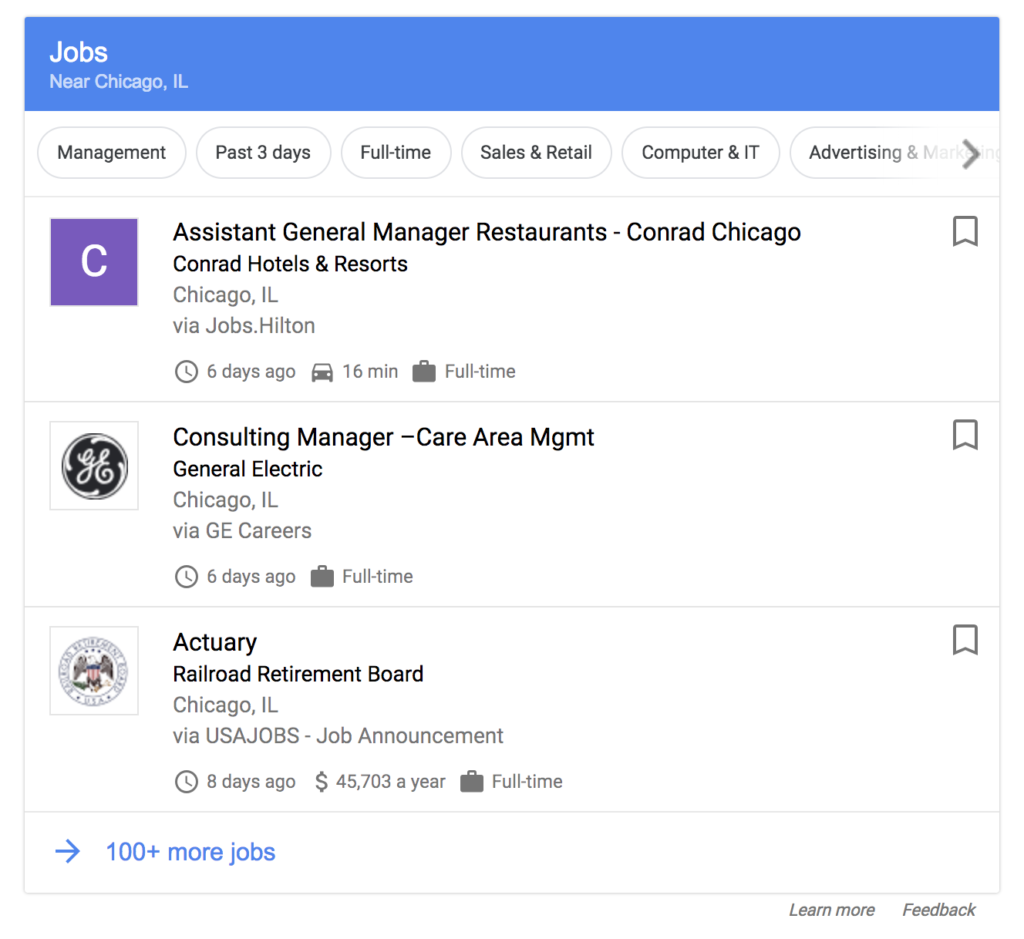
Task: Apply the Full-time filter chip
Action: coord(396,153)
